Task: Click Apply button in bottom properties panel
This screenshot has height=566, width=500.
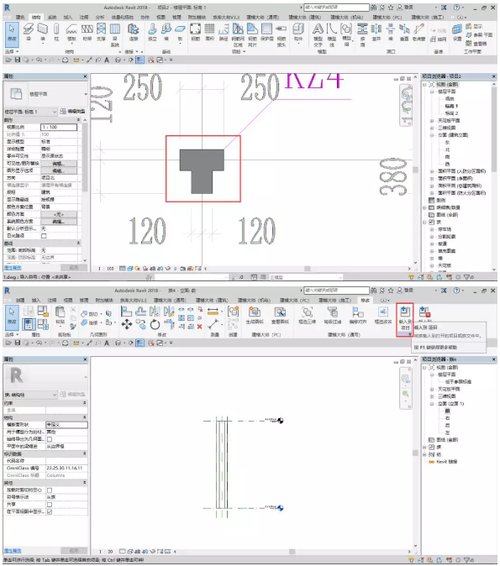Action: (x=74, y=551)
